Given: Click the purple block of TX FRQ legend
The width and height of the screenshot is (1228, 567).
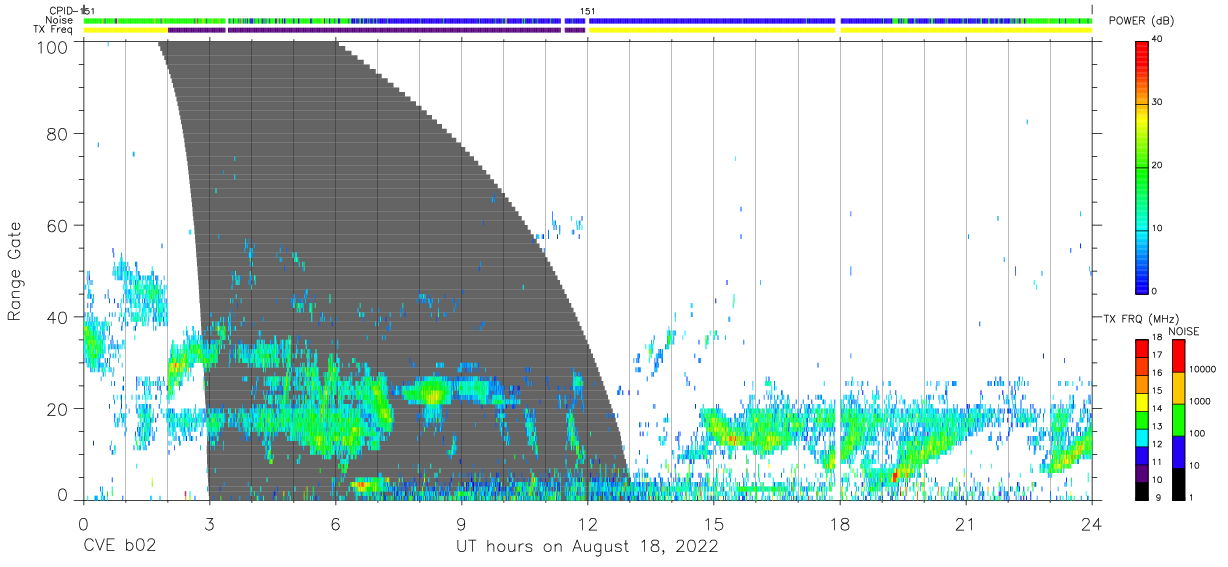Looking at the screenshot, I should (x=1142, y=472).
